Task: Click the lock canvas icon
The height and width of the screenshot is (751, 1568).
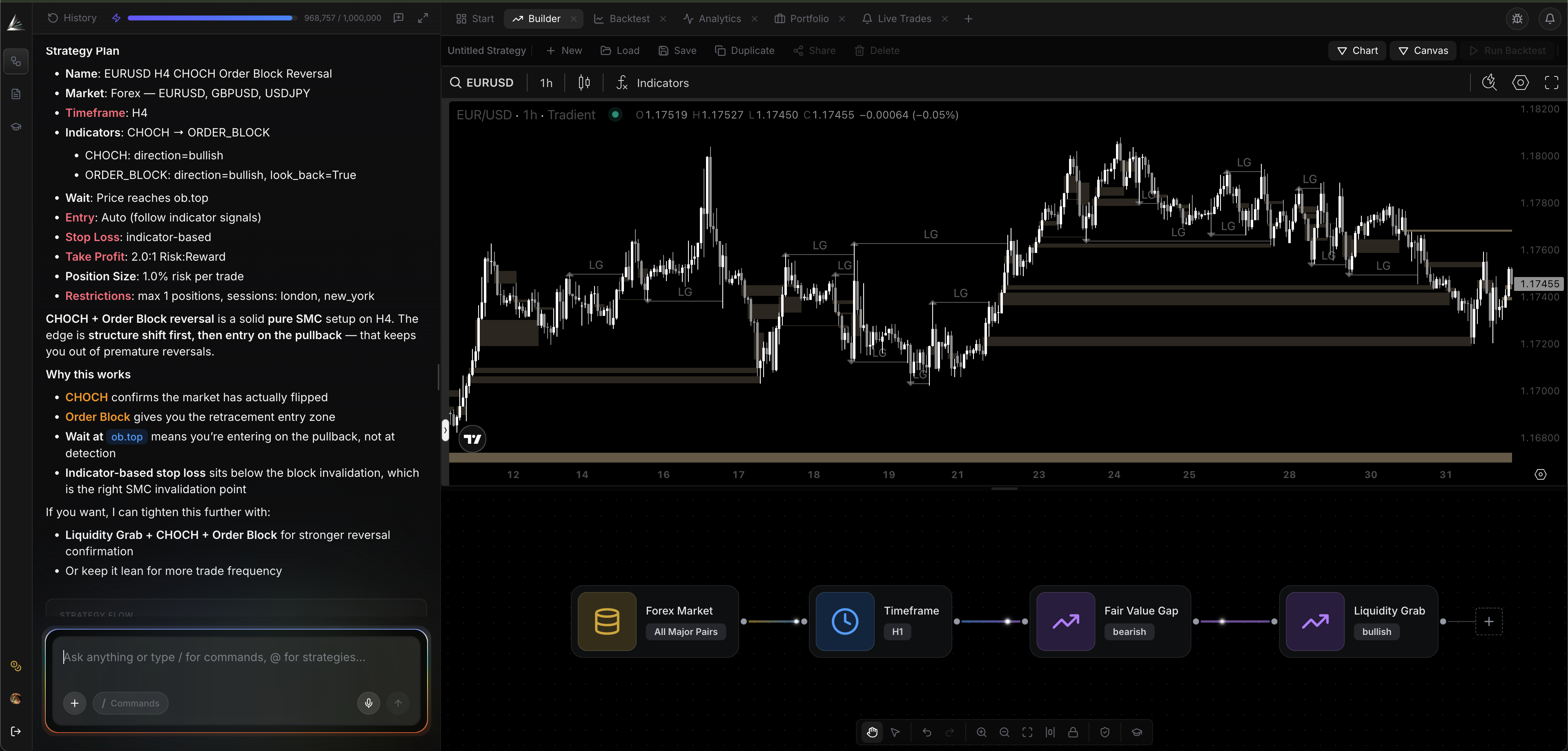Action: [x=1073, y=732]
